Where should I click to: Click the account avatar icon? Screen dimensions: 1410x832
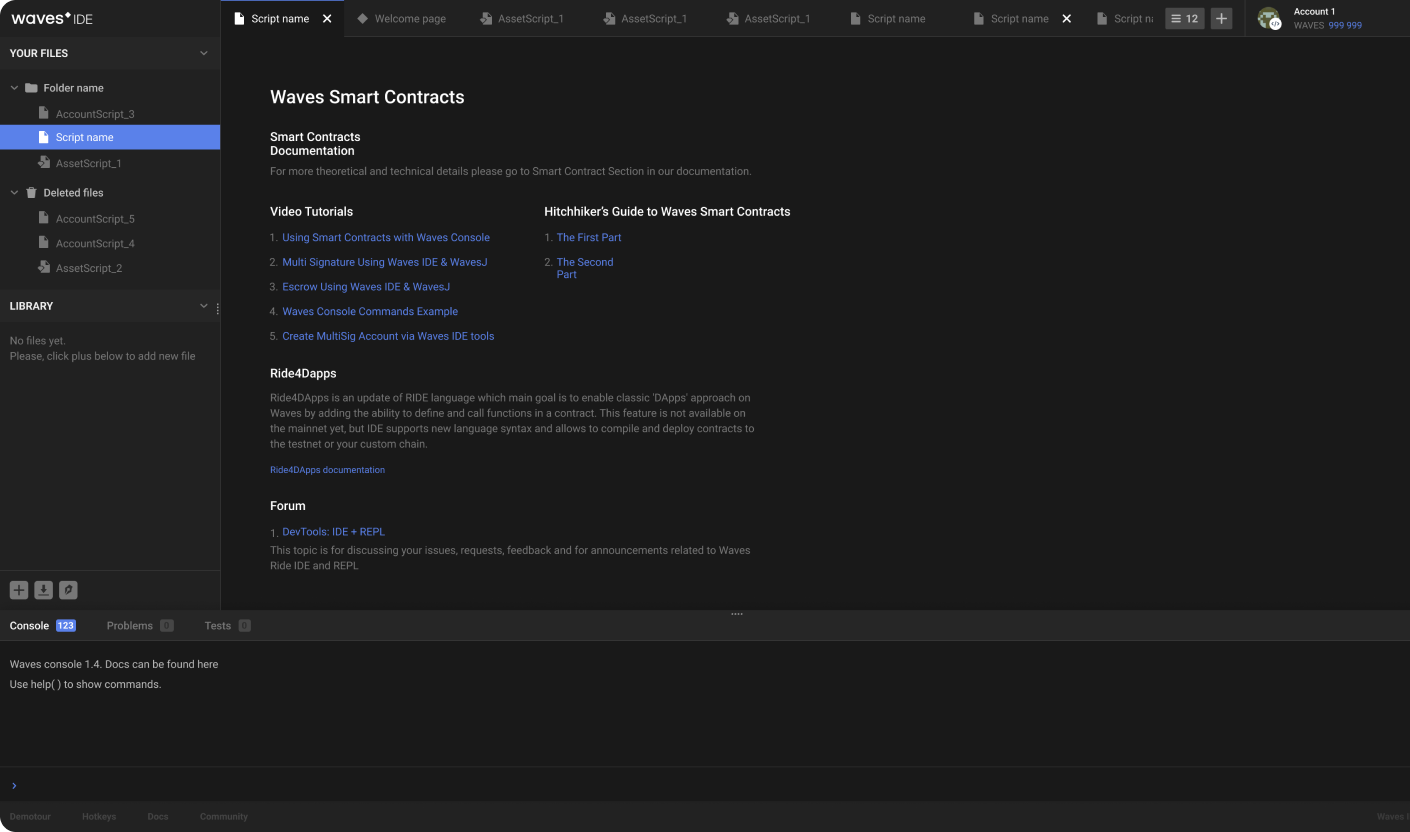tap(1269, 18)
